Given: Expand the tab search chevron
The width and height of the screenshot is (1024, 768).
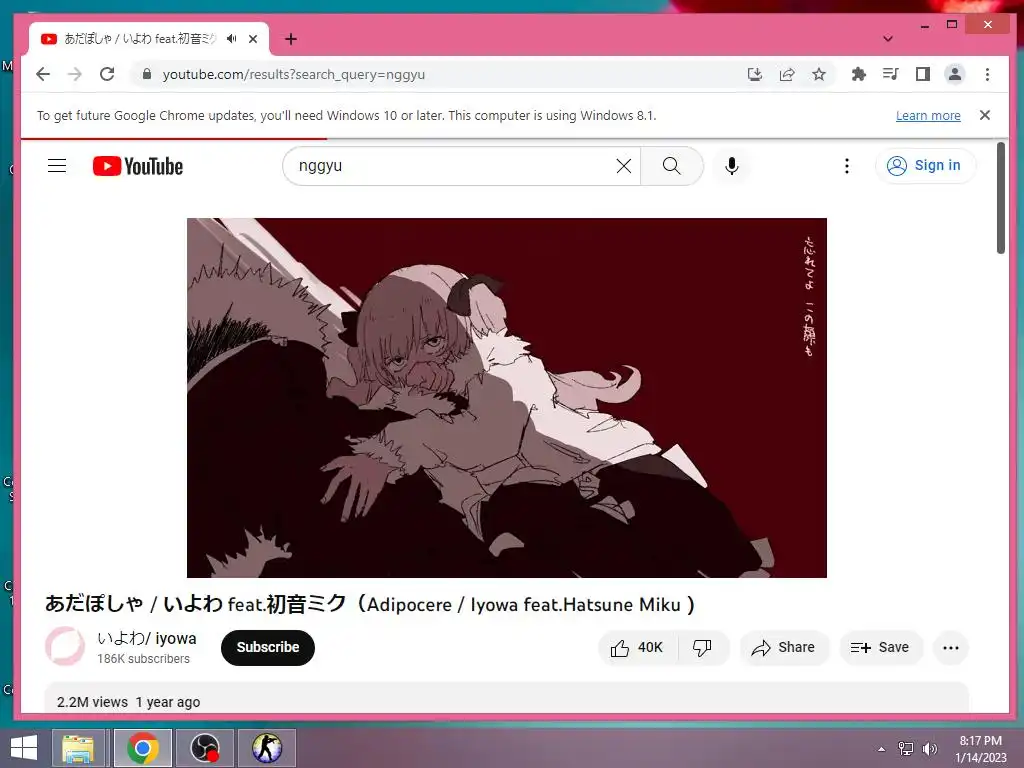Looking at the screenshot, I should 888,39.
